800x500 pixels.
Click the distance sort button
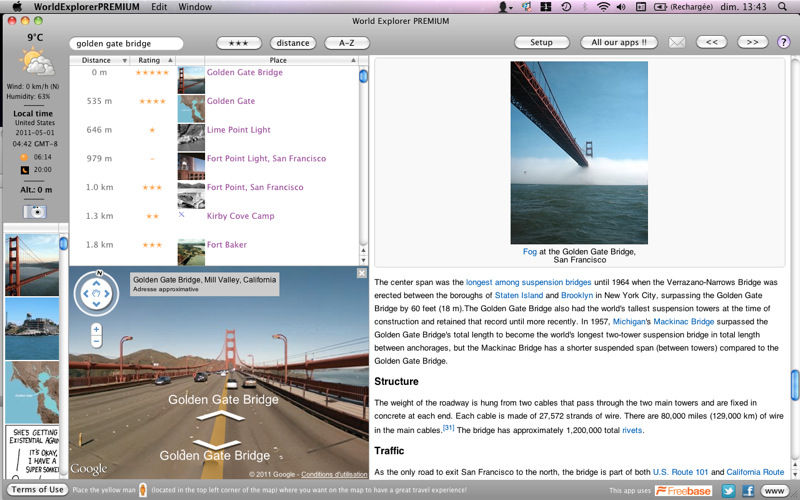(293, 43)
